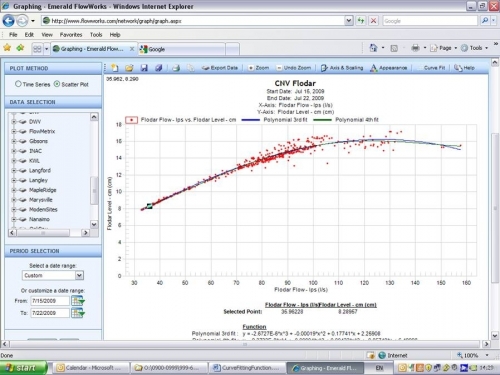Open the browser Tools menu
This screenshot has height=375, width=500.
click(x=96, y=35)
